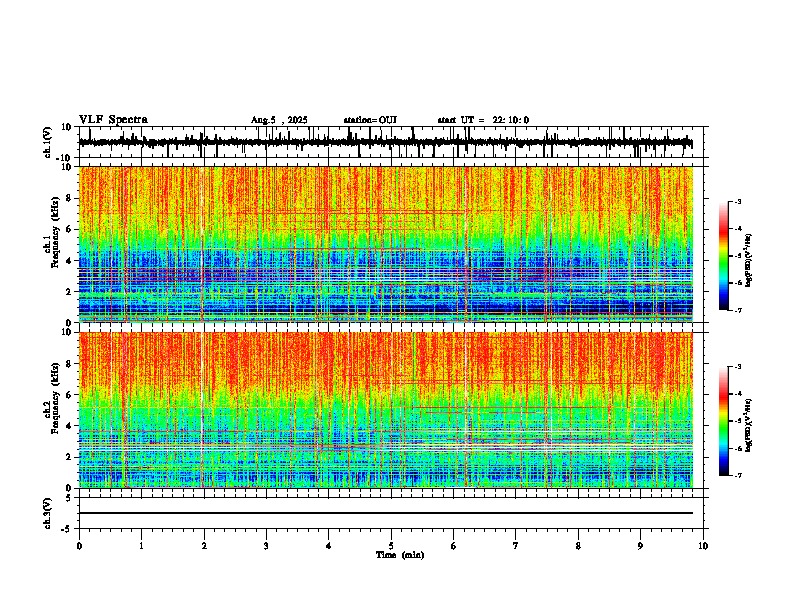Click the 'ch.3(V)' axis label
The image size is (792, 612).
click(48, 514)
